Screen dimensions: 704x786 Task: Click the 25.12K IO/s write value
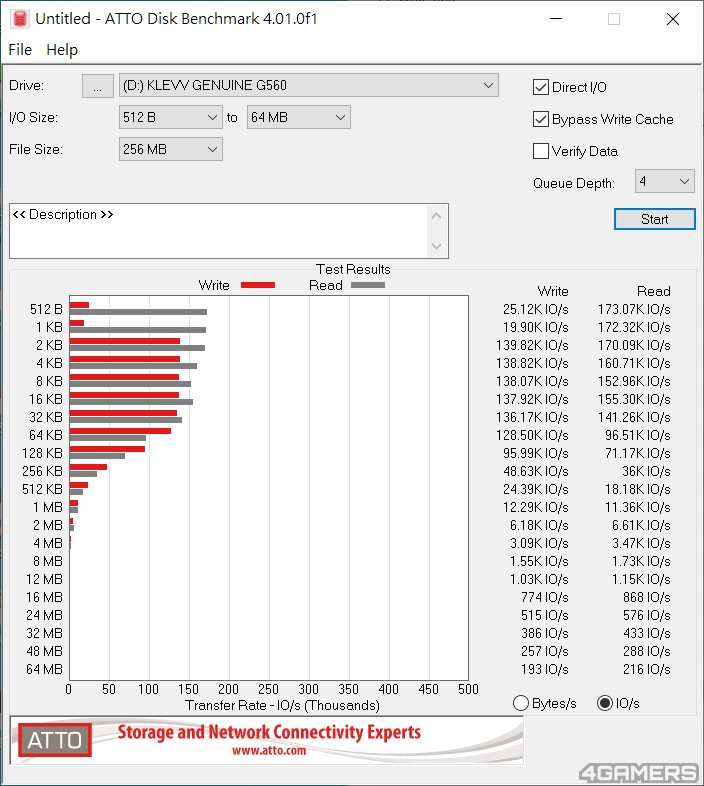click(536, 309)
